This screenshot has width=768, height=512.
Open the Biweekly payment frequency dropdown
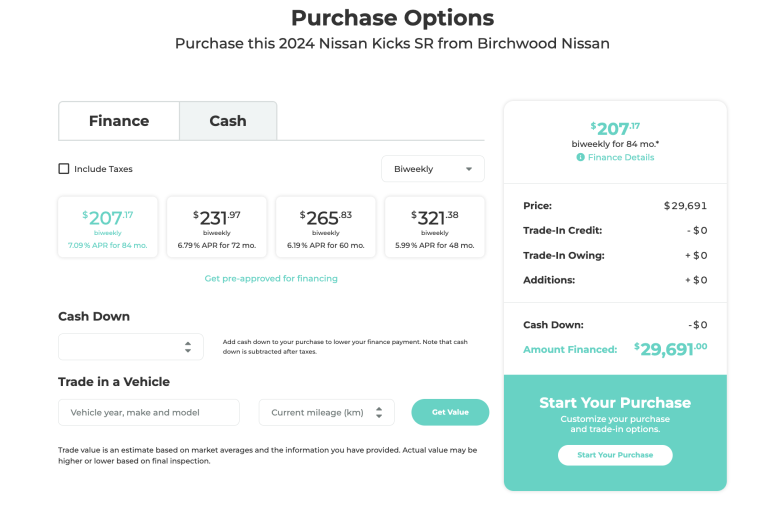click(433, 169)
